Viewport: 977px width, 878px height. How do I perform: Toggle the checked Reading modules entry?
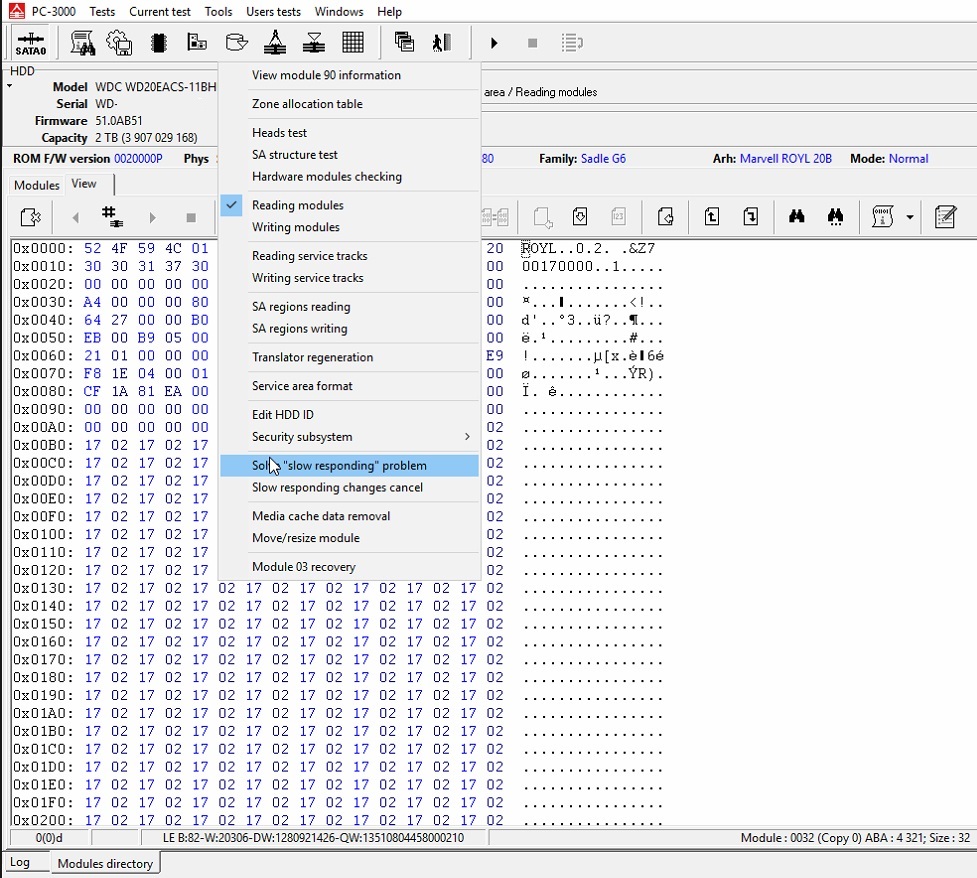coord(349,205)
